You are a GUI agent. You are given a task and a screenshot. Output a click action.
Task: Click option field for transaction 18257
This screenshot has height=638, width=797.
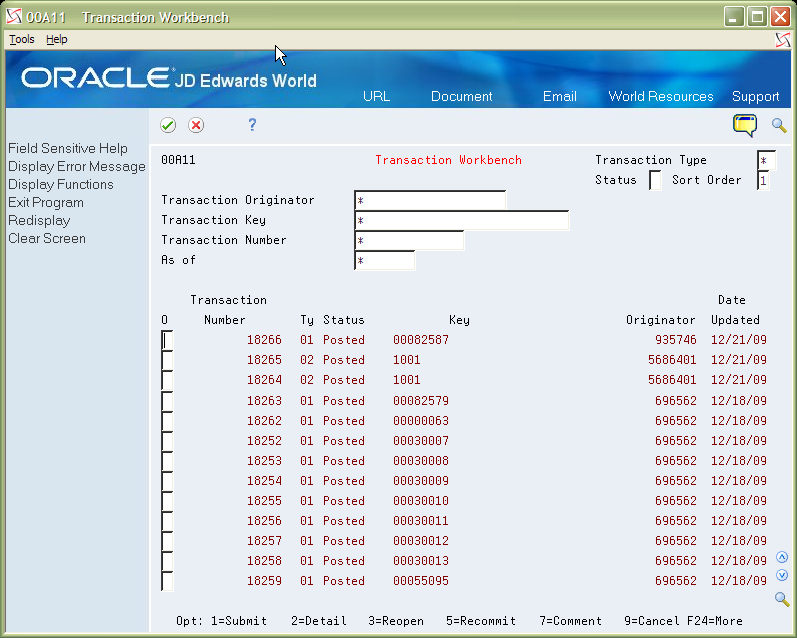167,541
